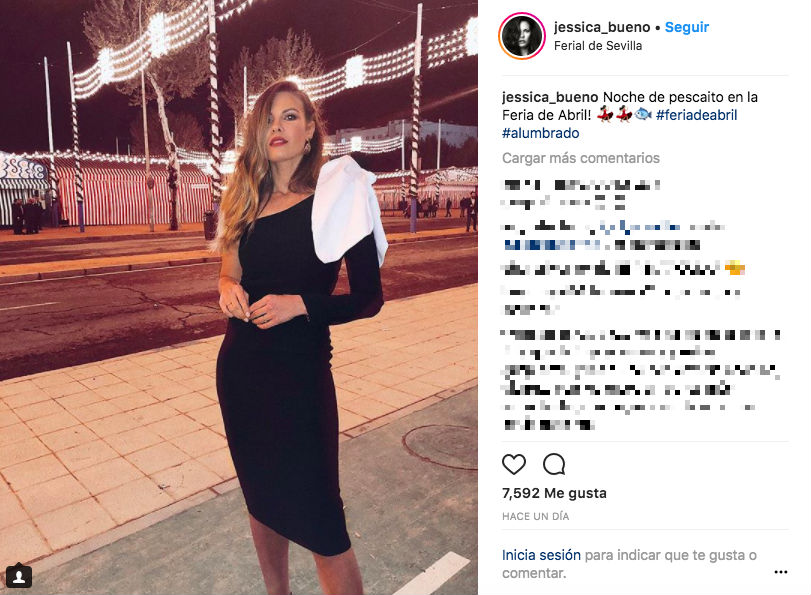Open comments via the speech bubble icon
The width and height of the screenshot is (811, 595).
pyautogui.click(x=554, y=464)
